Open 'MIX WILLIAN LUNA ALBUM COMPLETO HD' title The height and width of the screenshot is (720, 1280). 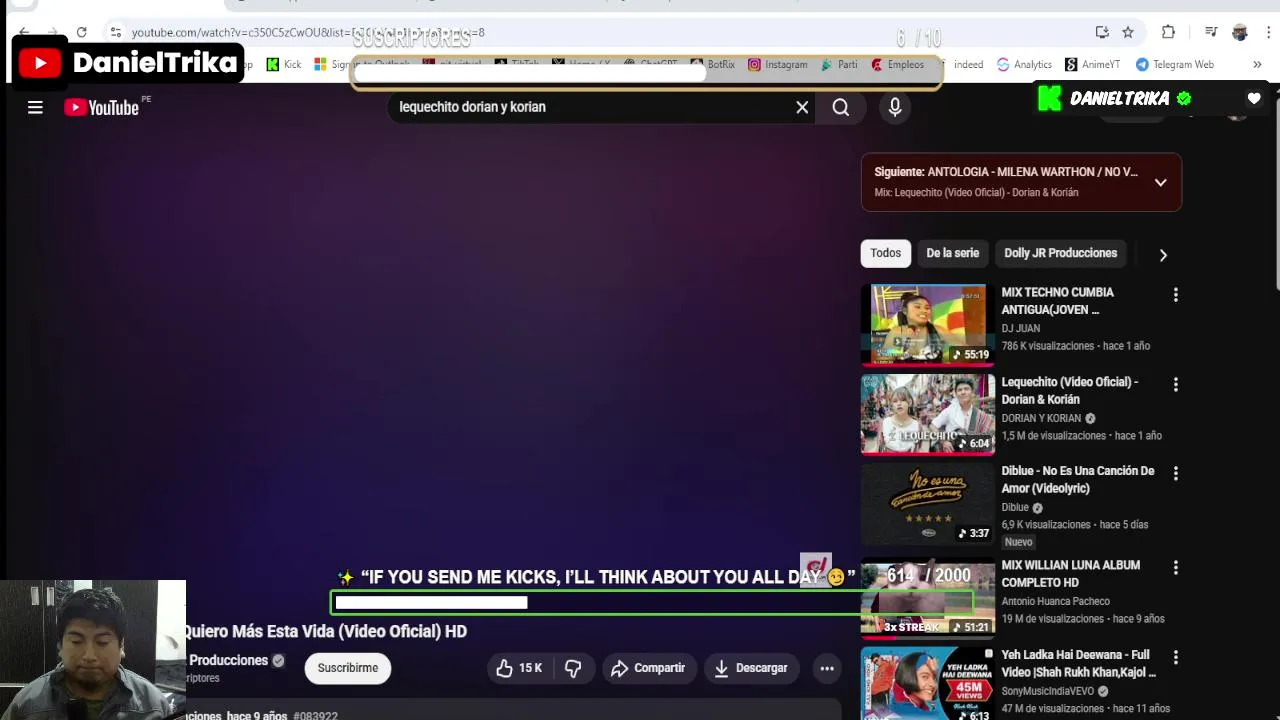pyautogui.click(x=1070, y=574)
